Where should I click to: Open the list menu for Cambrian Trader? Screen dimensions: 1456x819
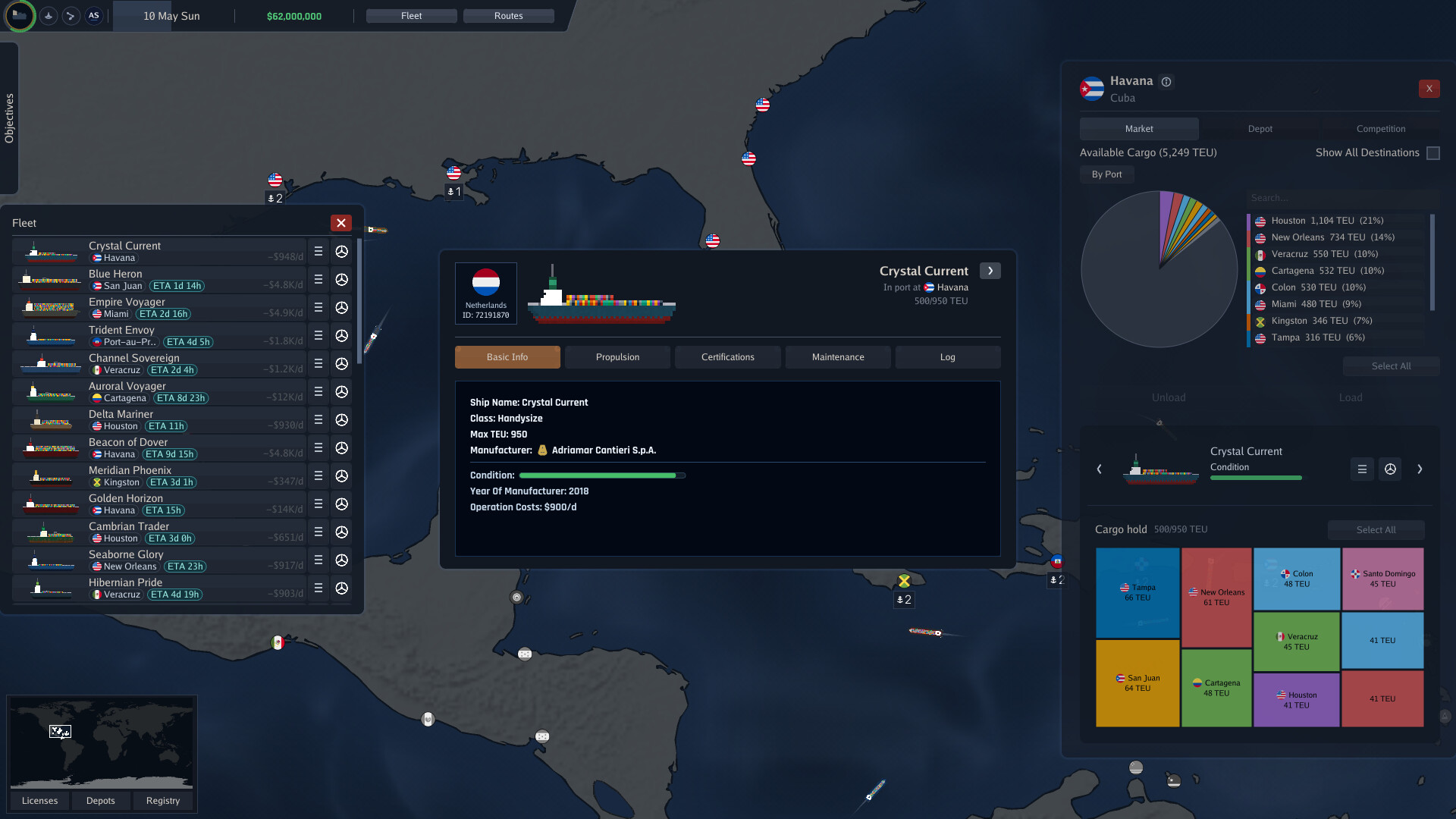(318, 532)
